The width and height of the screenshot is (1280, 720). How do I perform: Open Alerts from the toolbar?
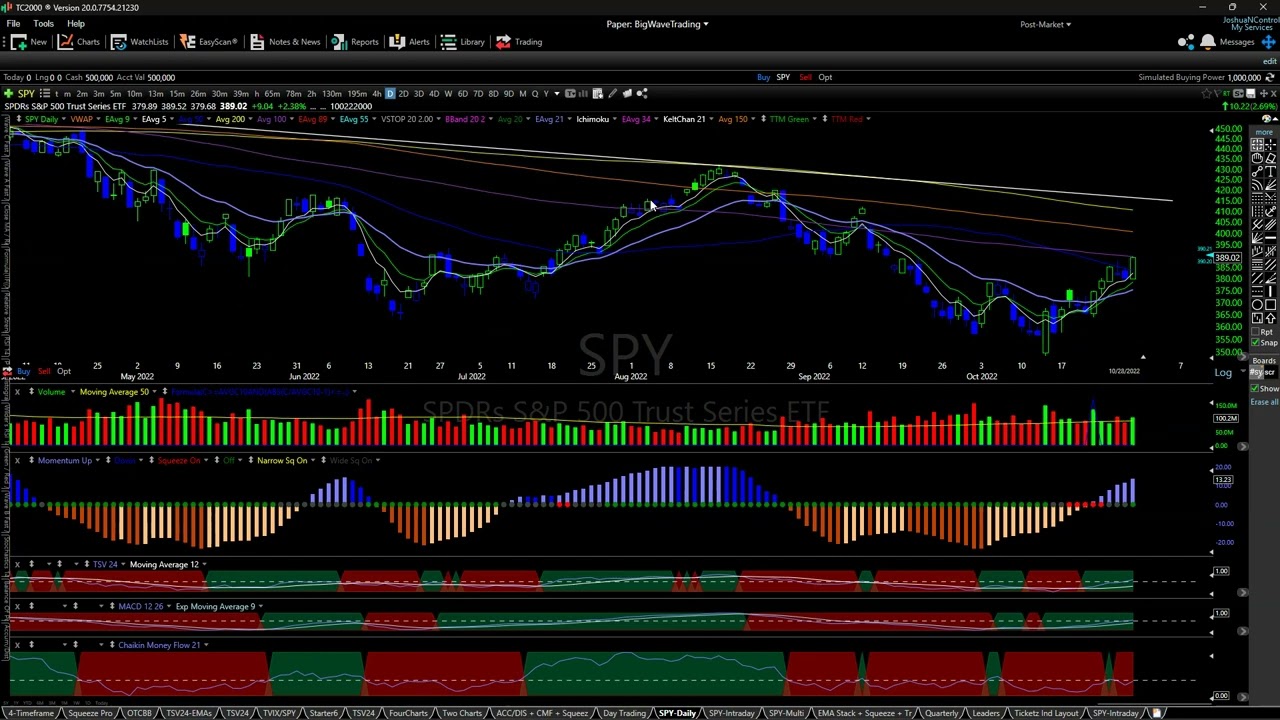(409, 41)
